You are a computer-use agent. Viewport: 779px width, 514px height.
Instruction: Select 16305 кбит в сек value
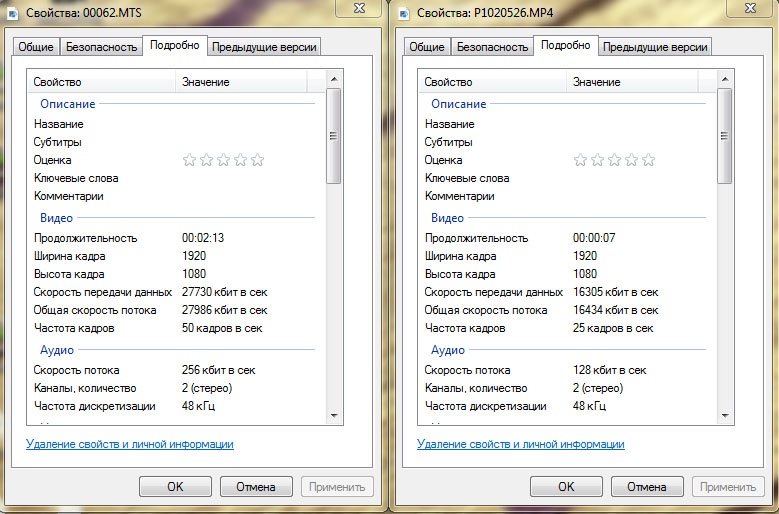point(616,292)
